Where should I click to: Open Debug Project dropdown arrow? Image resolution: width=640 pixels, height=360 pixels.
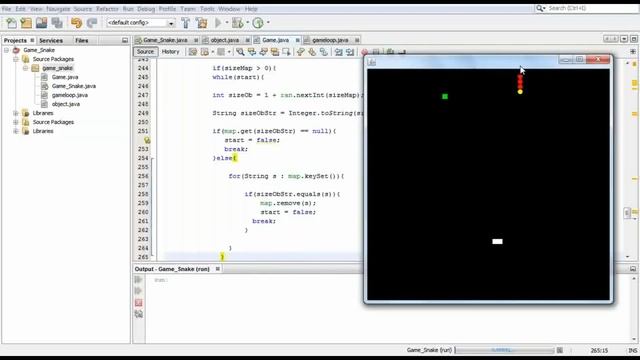[x=247, y=23]
